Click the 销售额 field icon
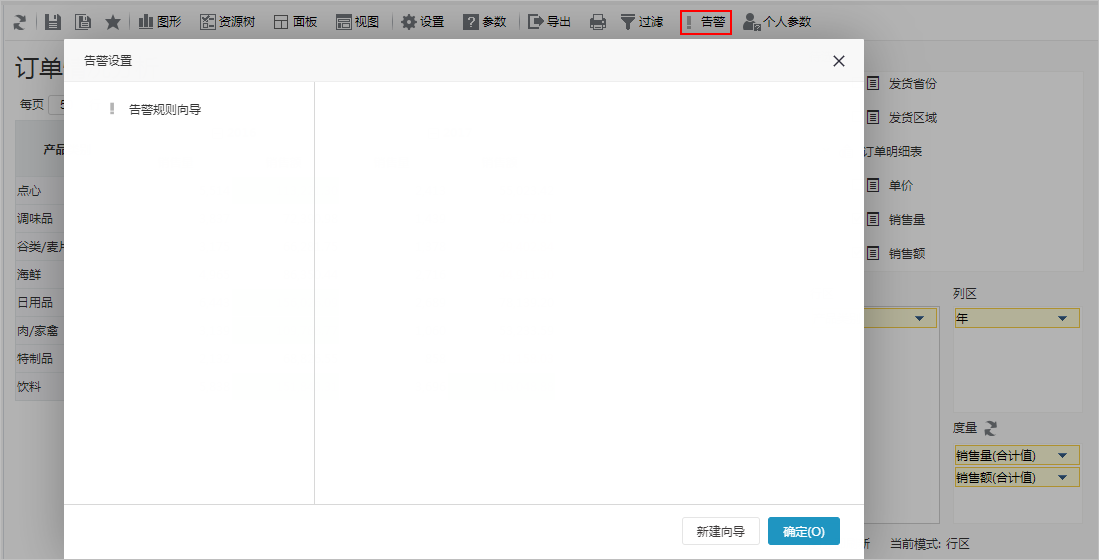Screen dimensions: 1099x560 pos(873,253)
